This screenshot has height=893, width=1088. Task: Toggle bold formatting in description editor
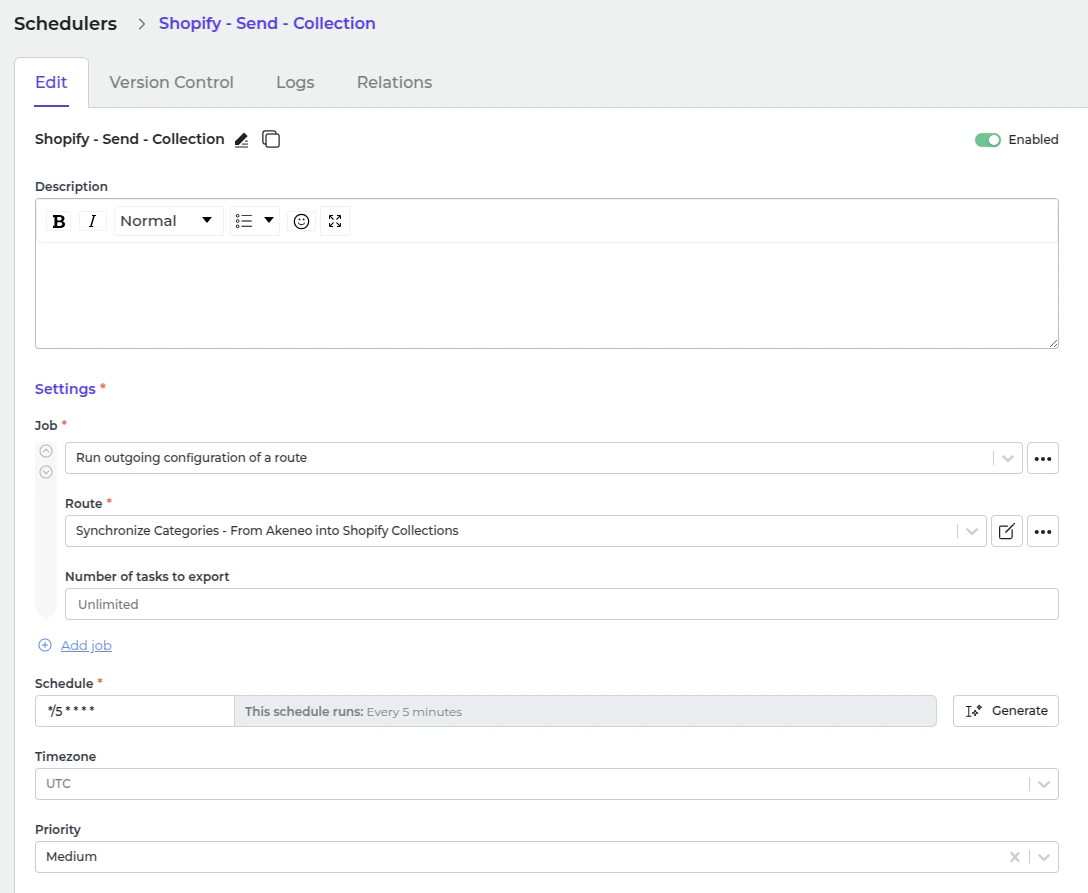coord(59,221)
